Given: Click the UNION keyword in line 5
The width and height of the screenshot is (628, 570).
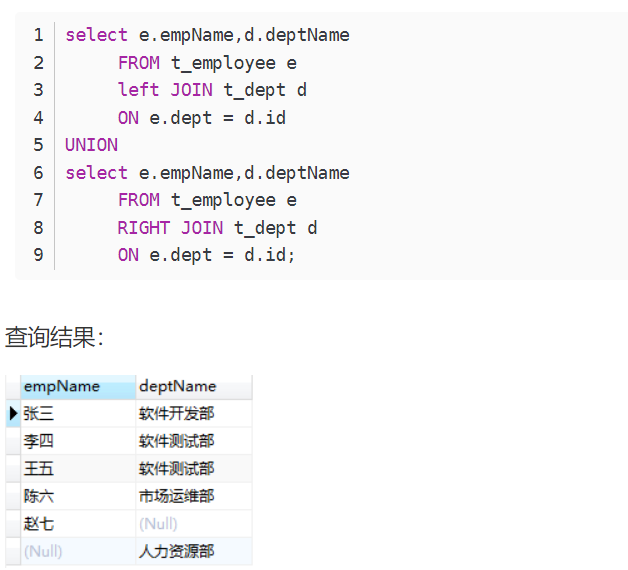Looking at the screenshot, I should point(91,145).
